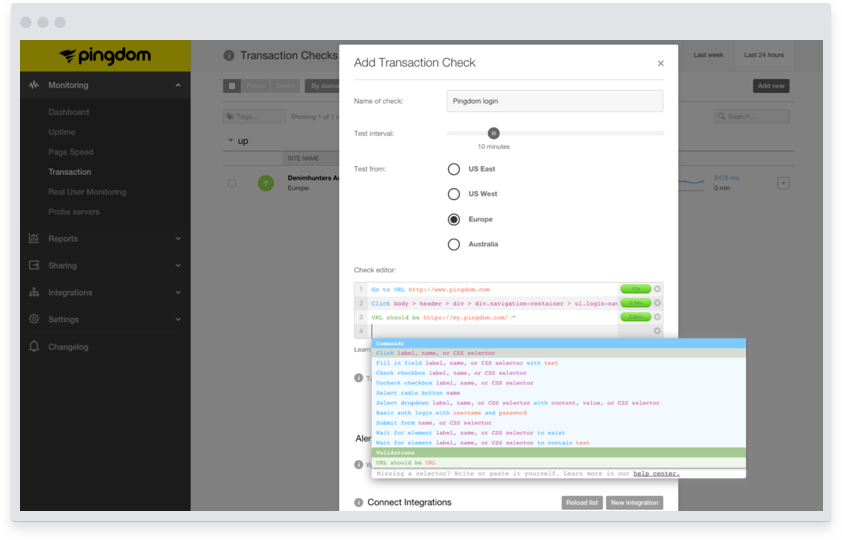Click the info icon beside Transaction Checks
The image size is (842, 540).
[x=229, y=55]
